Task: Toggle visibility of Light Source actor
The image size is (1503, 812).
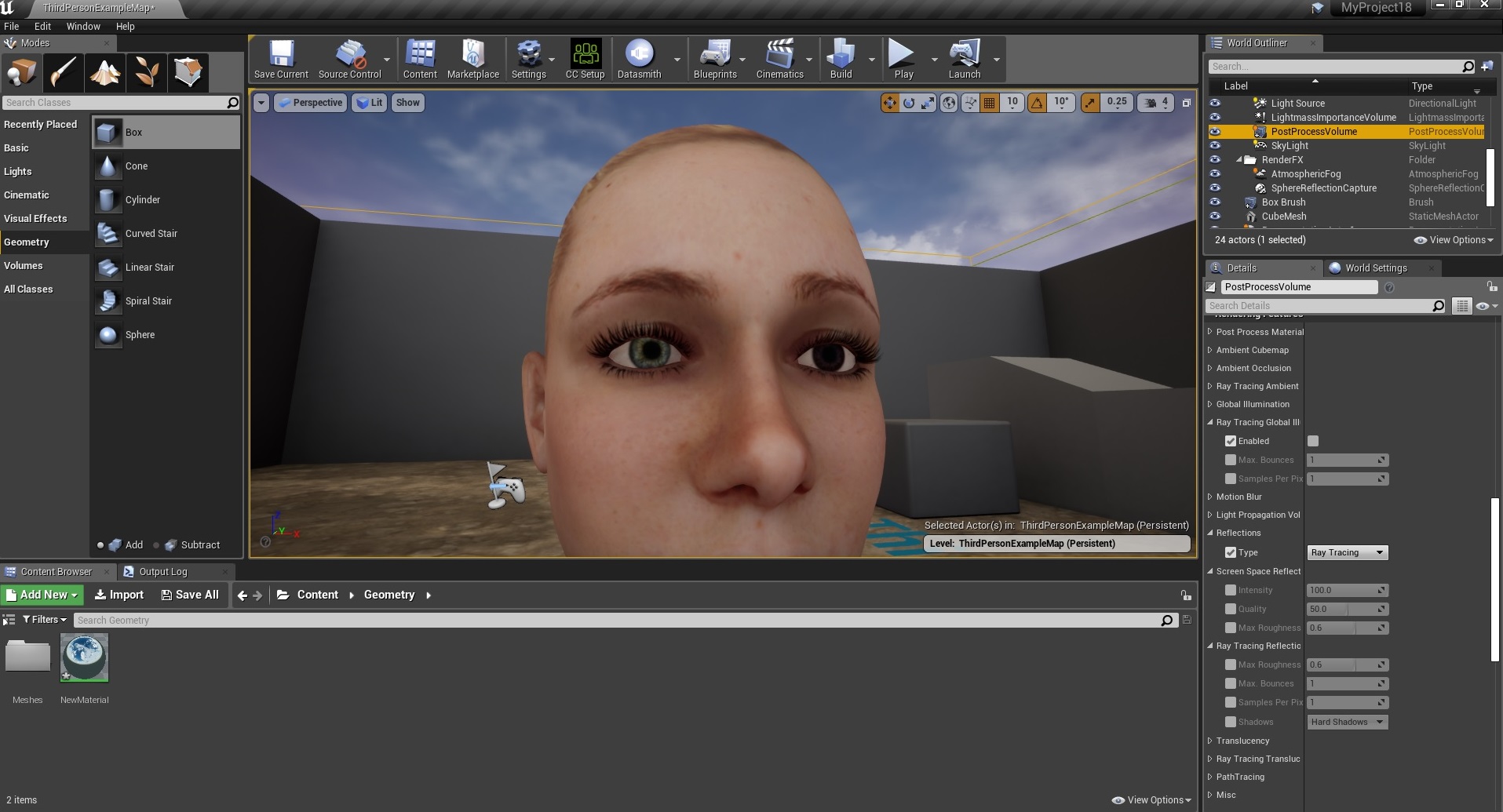Action: 1215,103
